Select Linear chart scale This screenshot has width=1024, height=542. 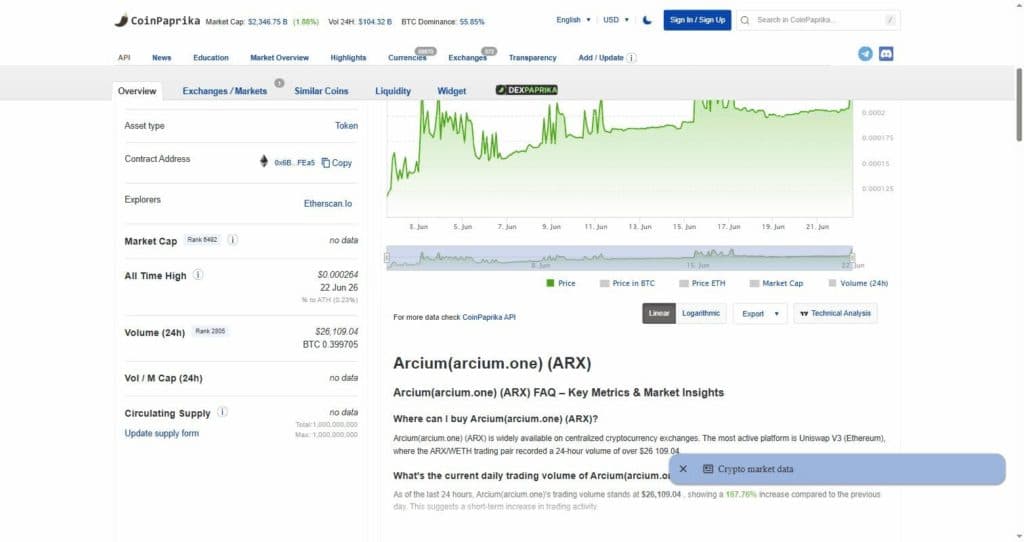[659, 313]
